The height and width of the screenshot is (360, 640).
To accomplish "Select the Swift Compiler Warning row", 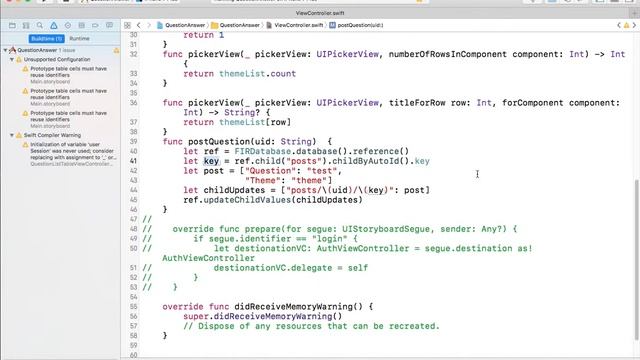I will tap(52, 135).
